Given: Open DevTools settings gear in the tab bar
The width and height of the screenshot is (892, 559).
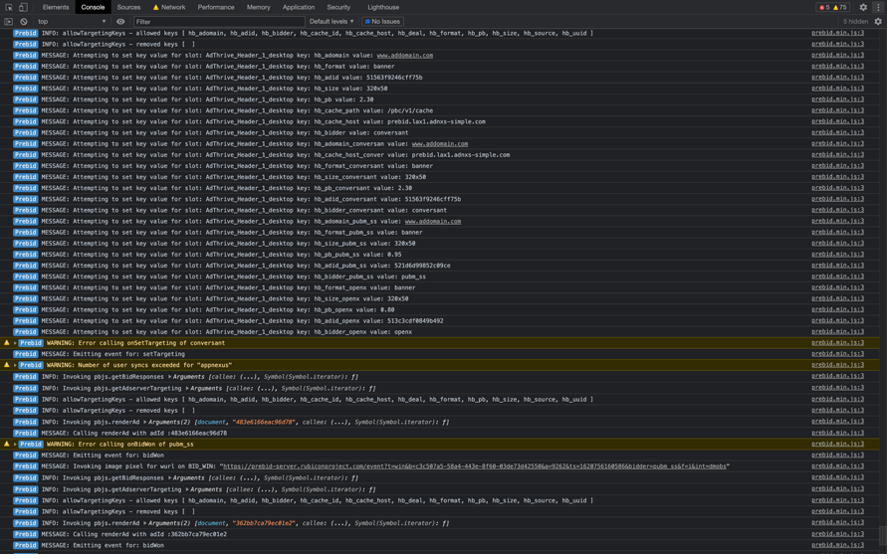Looking at the screenshot, I should pos(864,7).
